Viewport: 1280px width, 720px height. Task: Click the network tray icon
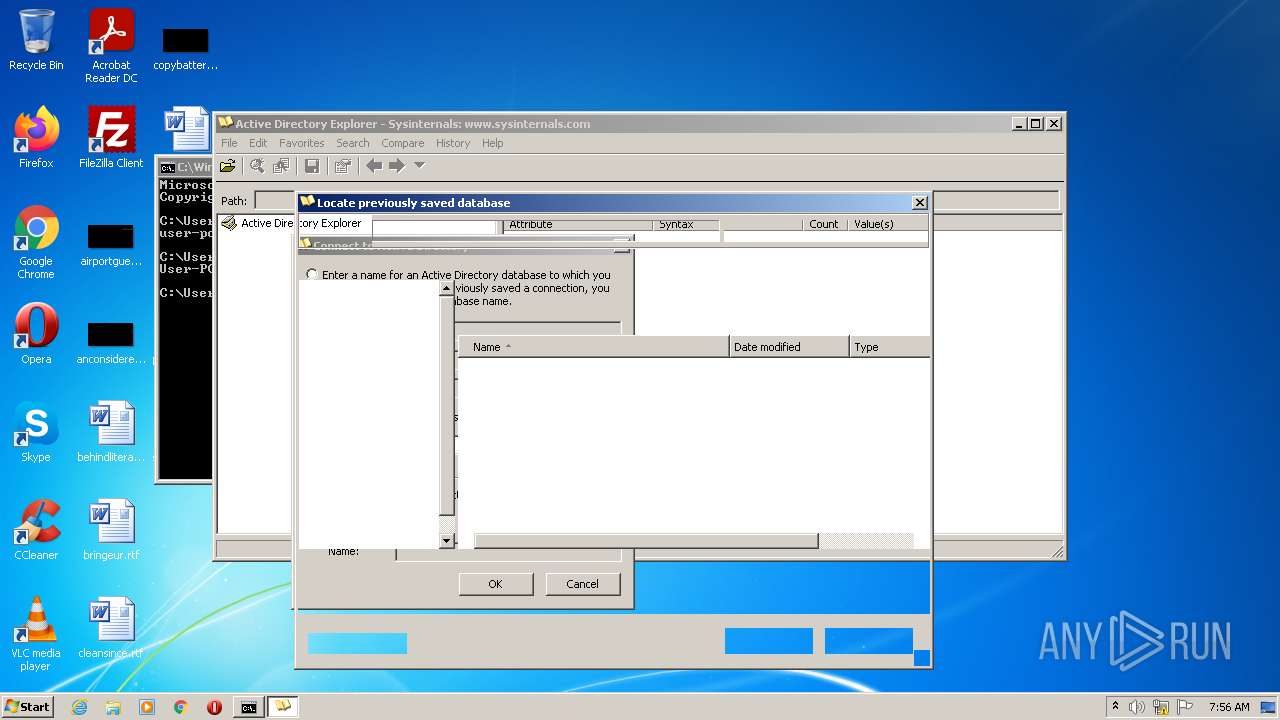coord(1161,707)
